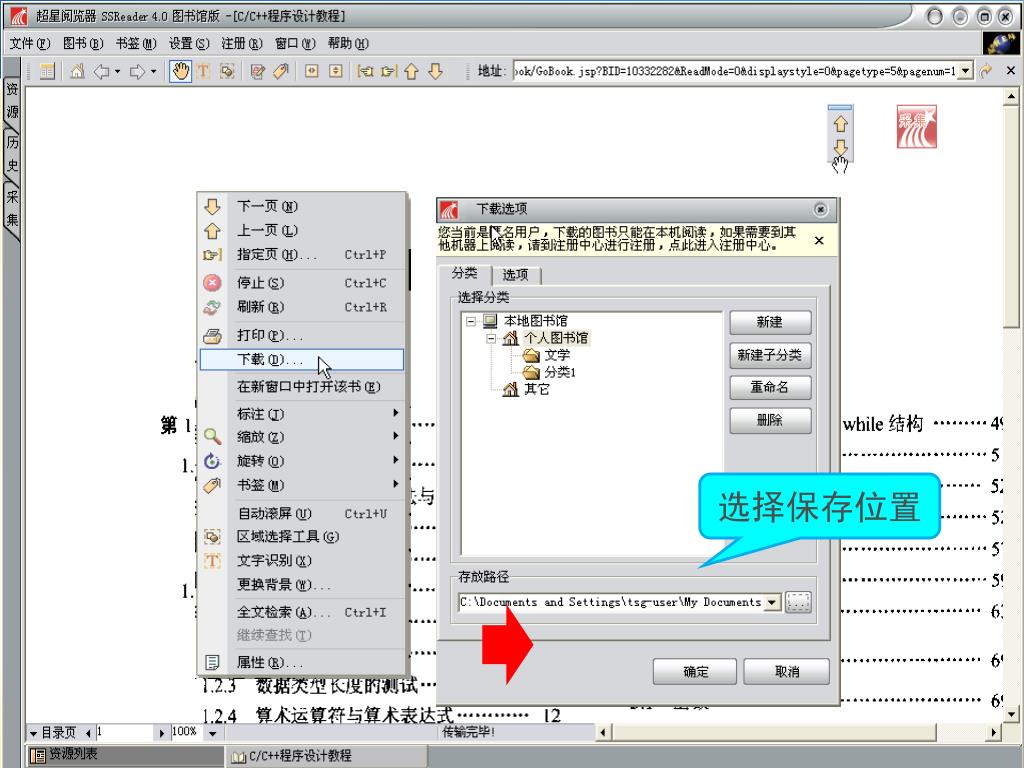Go to next page toolbar arrow

[x=436, y=71]
